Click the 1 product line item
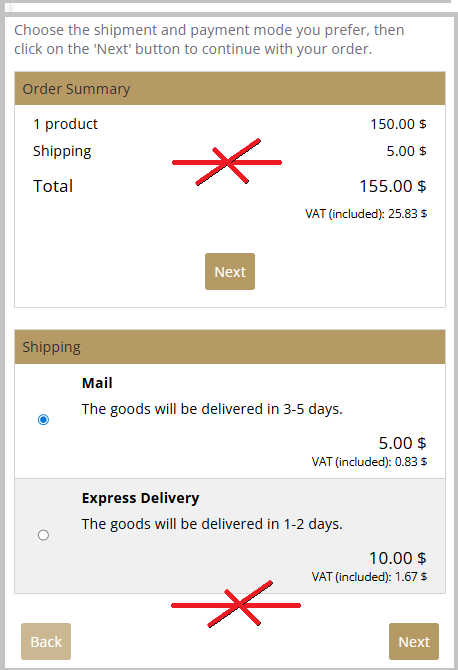 point(65,124)
